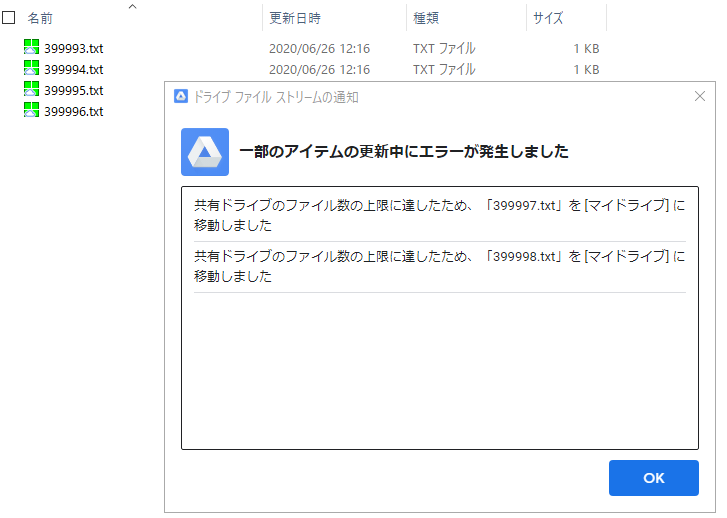Confirm the error dialog with OK

point(654,478)
